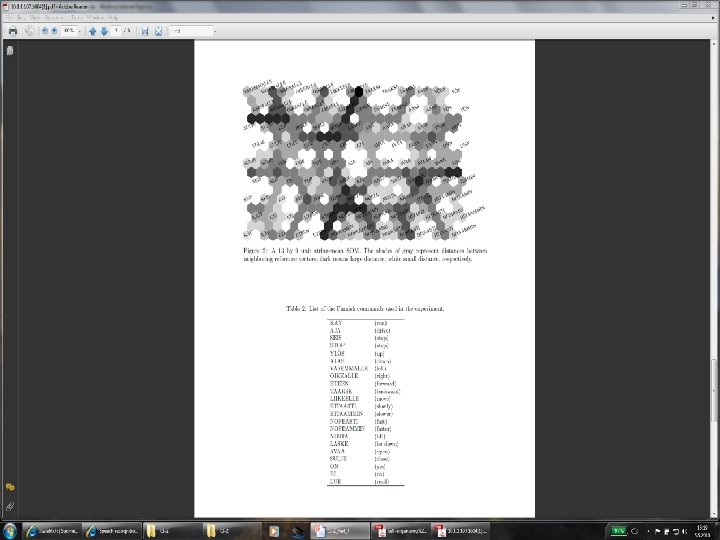Click the word HITAAMMIN in the table
The height and width of the screenshot is (540, 720).
click(346, 414)
